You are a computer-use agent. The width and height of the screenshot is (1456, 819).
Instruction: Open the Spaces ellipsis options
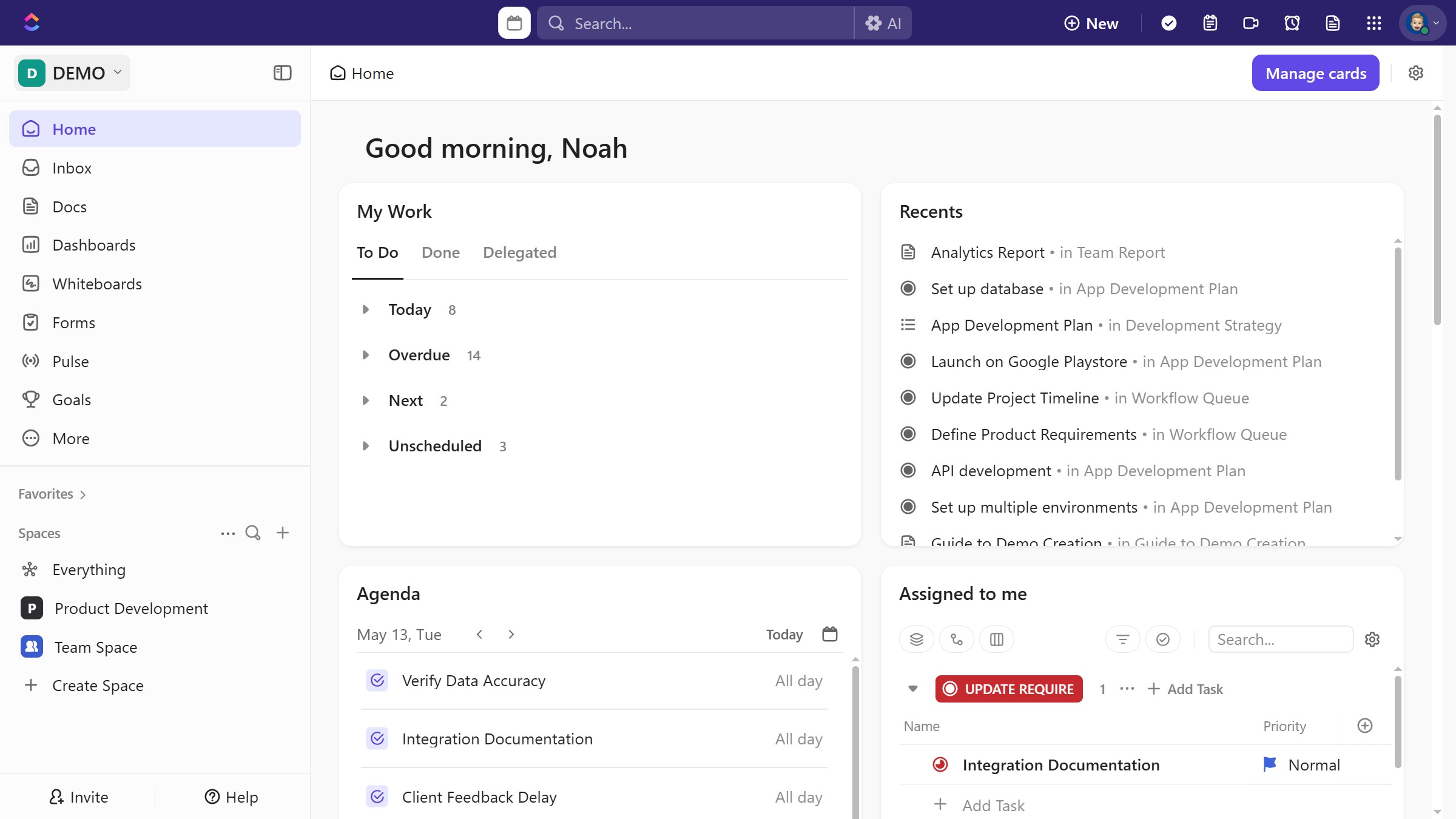(227, 533)
